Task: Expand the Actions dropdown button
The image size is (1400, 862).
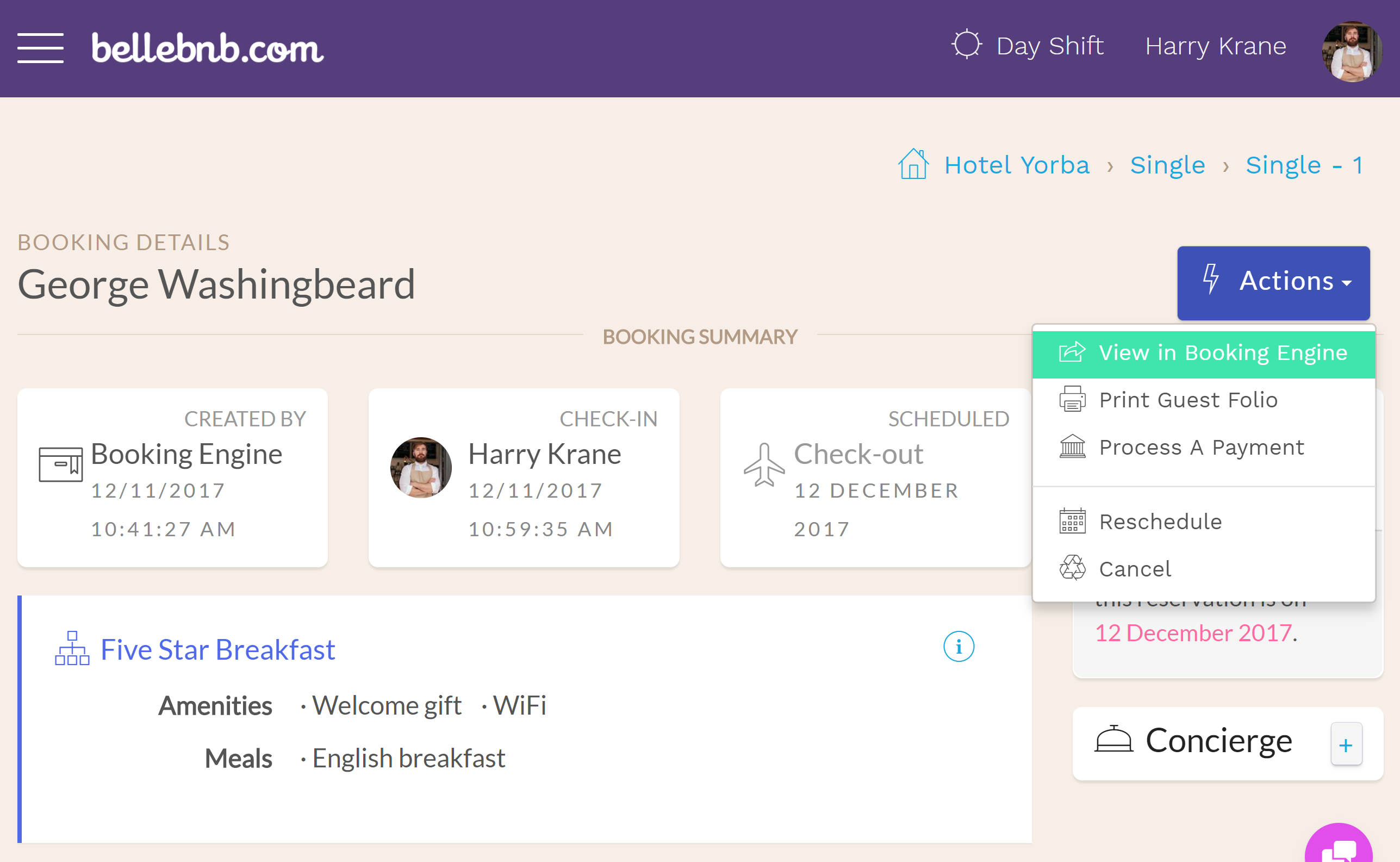Action: point(1275,281)
